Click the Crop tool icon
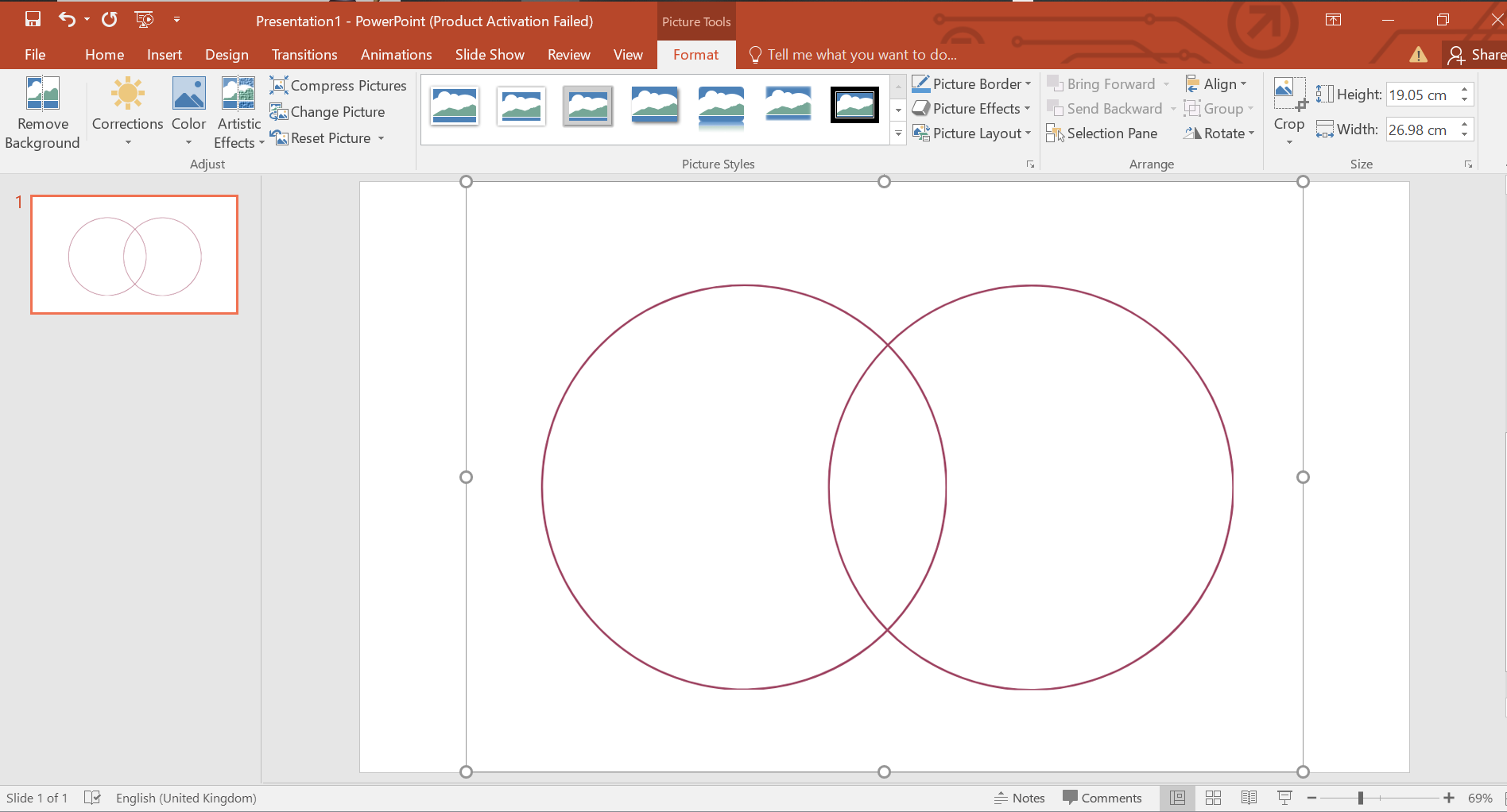The image size is (1507, 812). coord(1289,95)
